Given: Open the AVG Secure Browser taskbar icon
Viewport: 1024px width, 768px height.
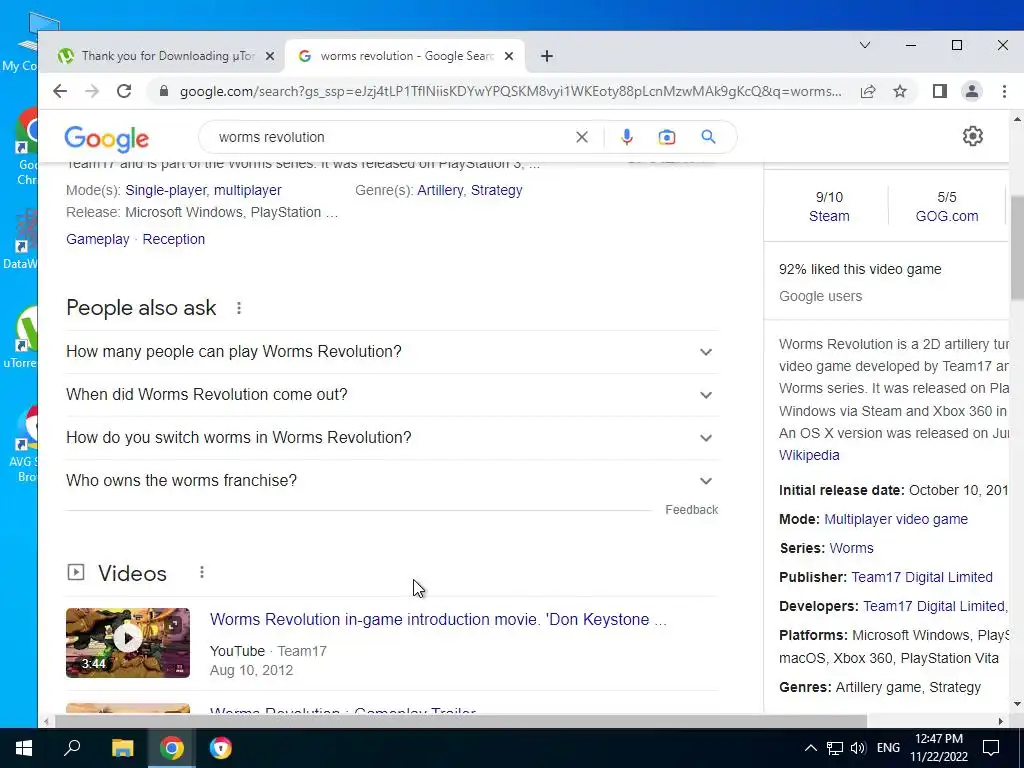Looking at the screenshot, I should 221,748.
